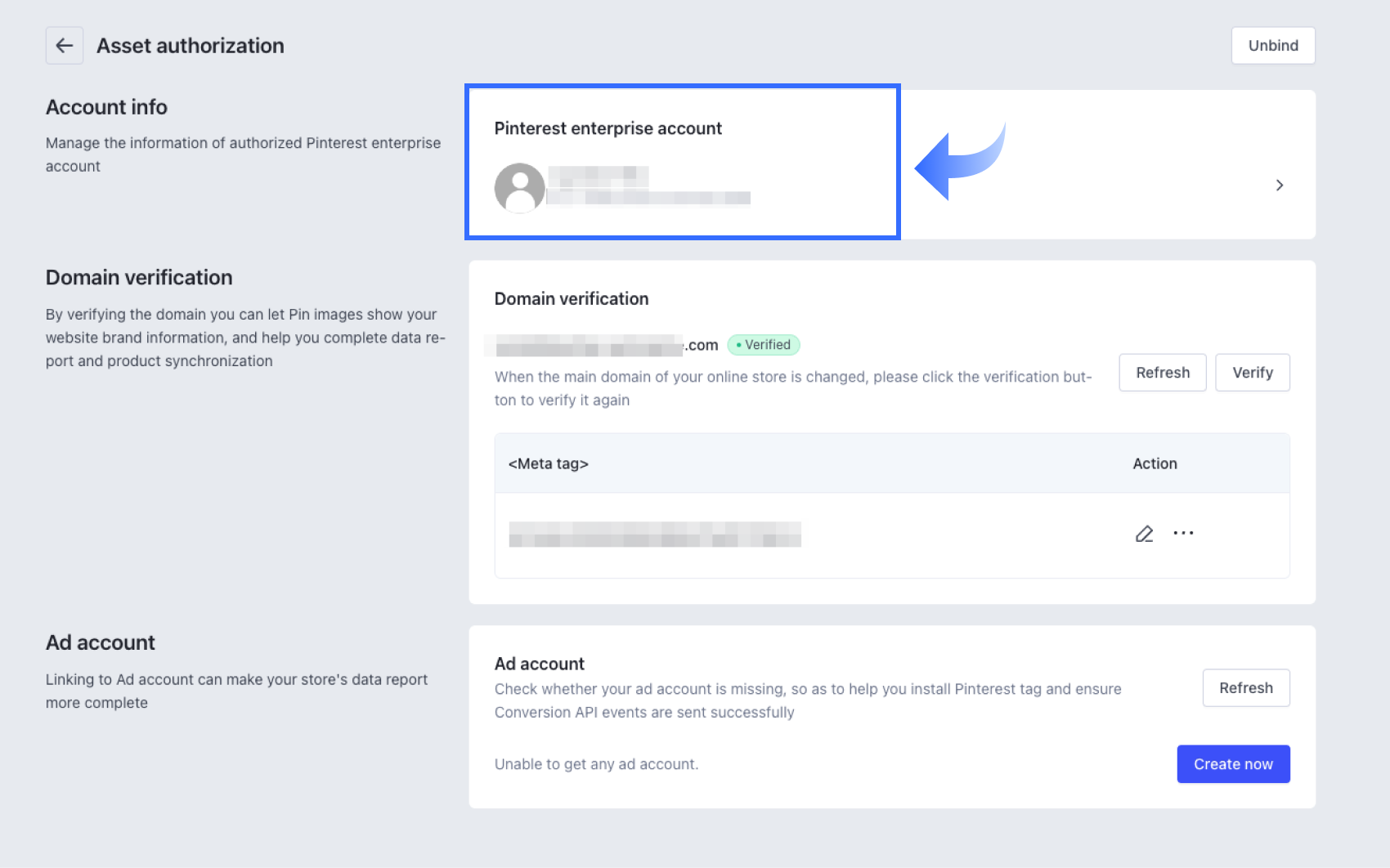Click Create now for the ad account
The height and width of the screenshot is (868, 1390).
1232,764
